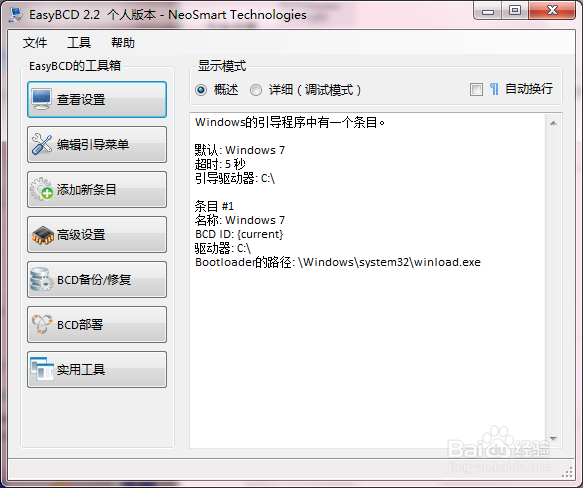The height and width of the screenshot is (488, 583).
Task: Open the 帮助 menu
Action: [x=123, y=43]
